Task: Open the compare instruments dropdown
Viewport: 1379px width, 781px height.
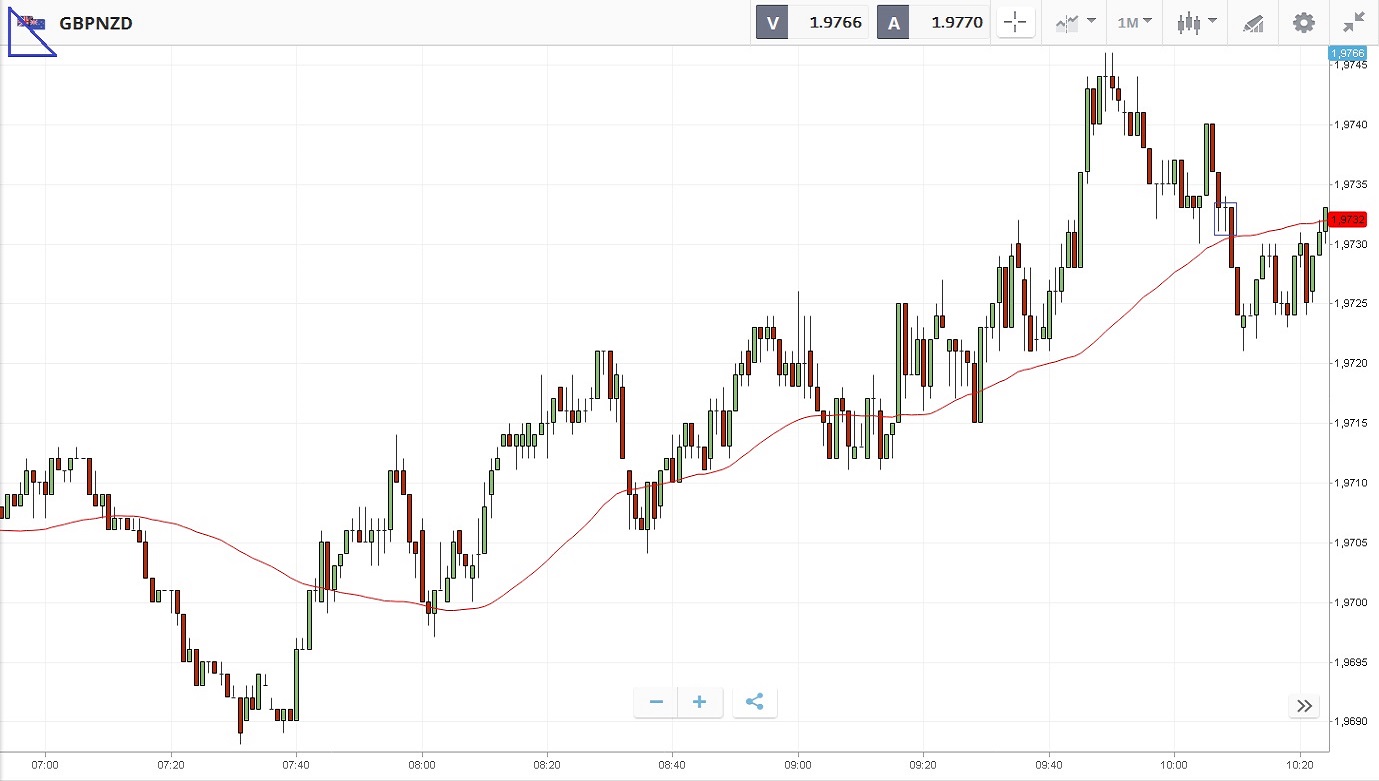Action: (x=1075, y=22)
